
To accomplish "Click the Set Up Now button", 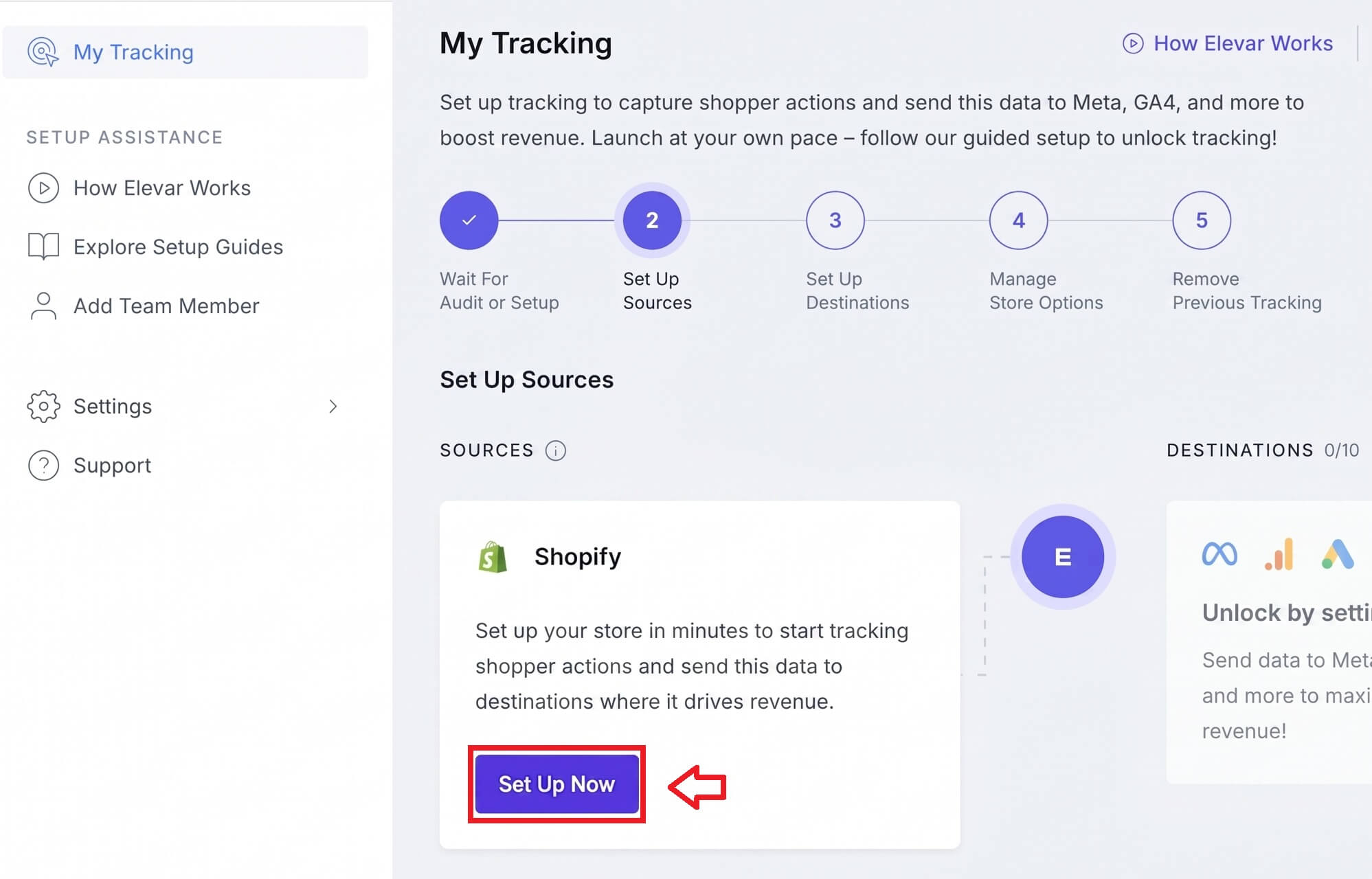I will 556,784.
